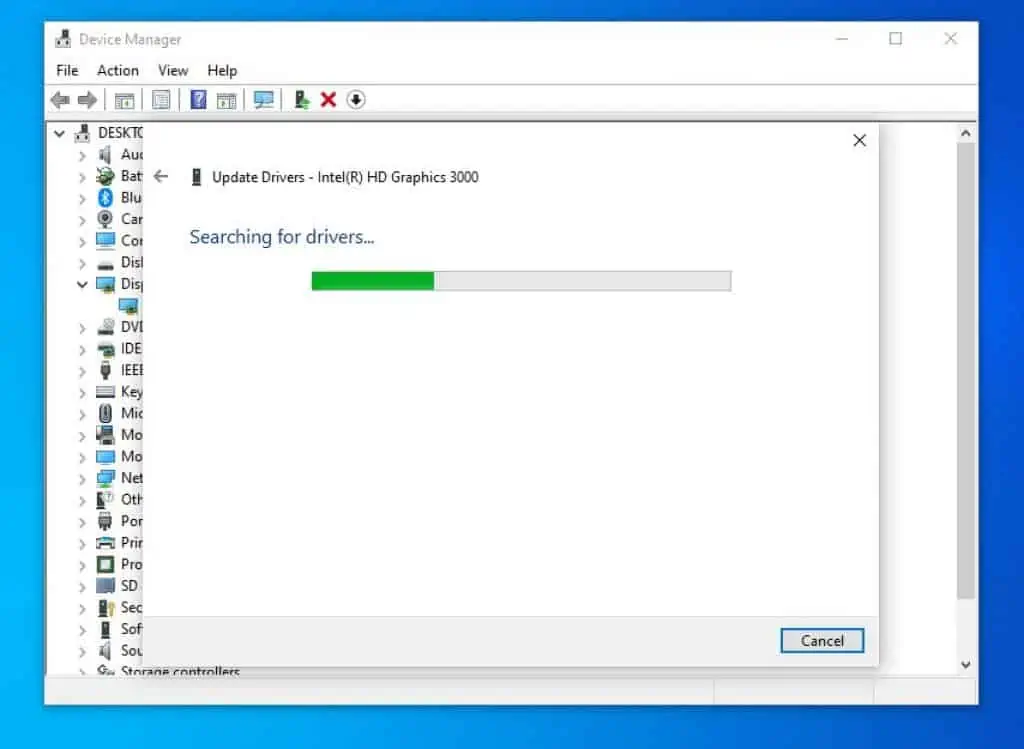The height and width of the screenshot is (749, 1024).
Task: Click the Update device driver toolbar icon
Action: [301, 99]
